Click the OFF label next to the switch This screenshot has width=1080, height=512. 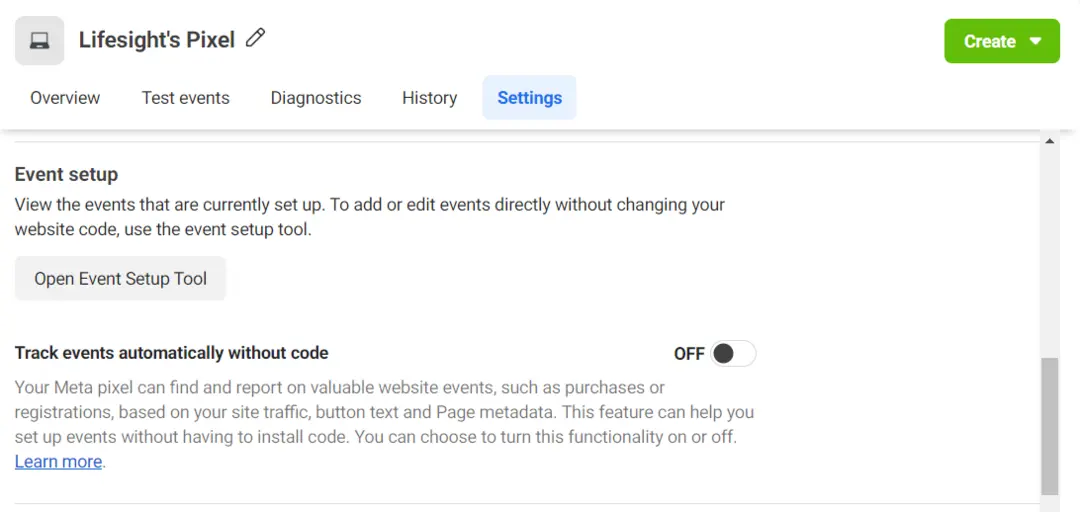tap(689, 354)
